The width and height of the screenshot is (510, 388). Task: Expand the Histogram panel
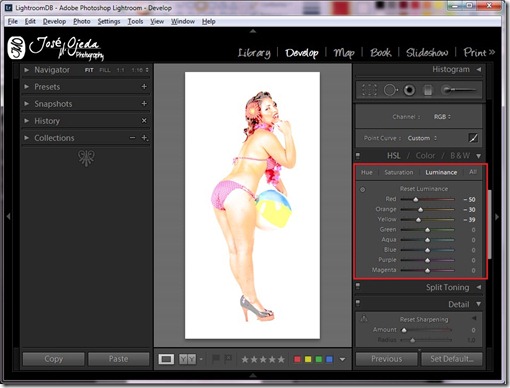click(479, 69)
